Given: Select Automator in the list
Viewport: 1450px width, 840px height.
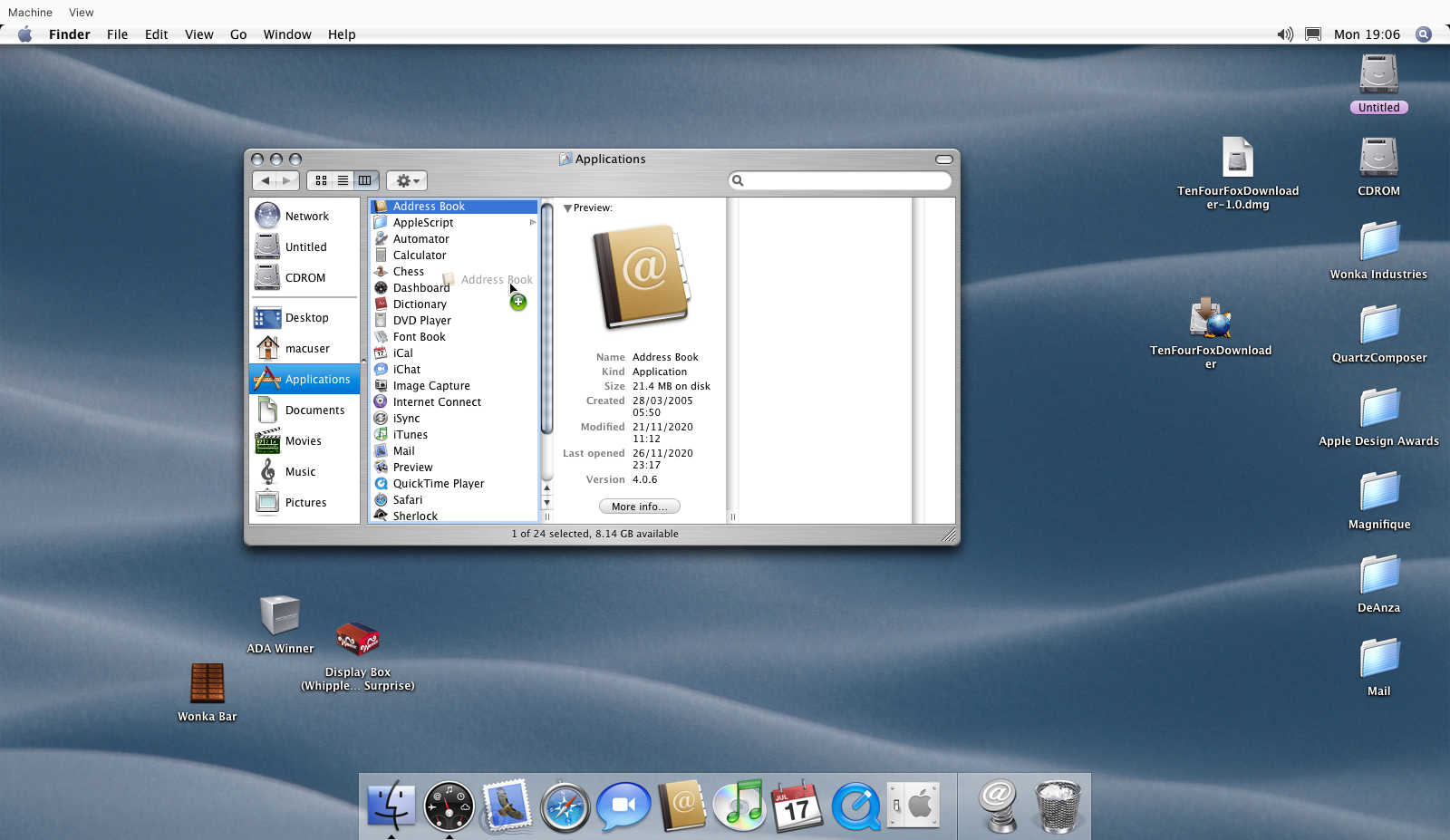Looking at the screenshot, I should point(454,239).
